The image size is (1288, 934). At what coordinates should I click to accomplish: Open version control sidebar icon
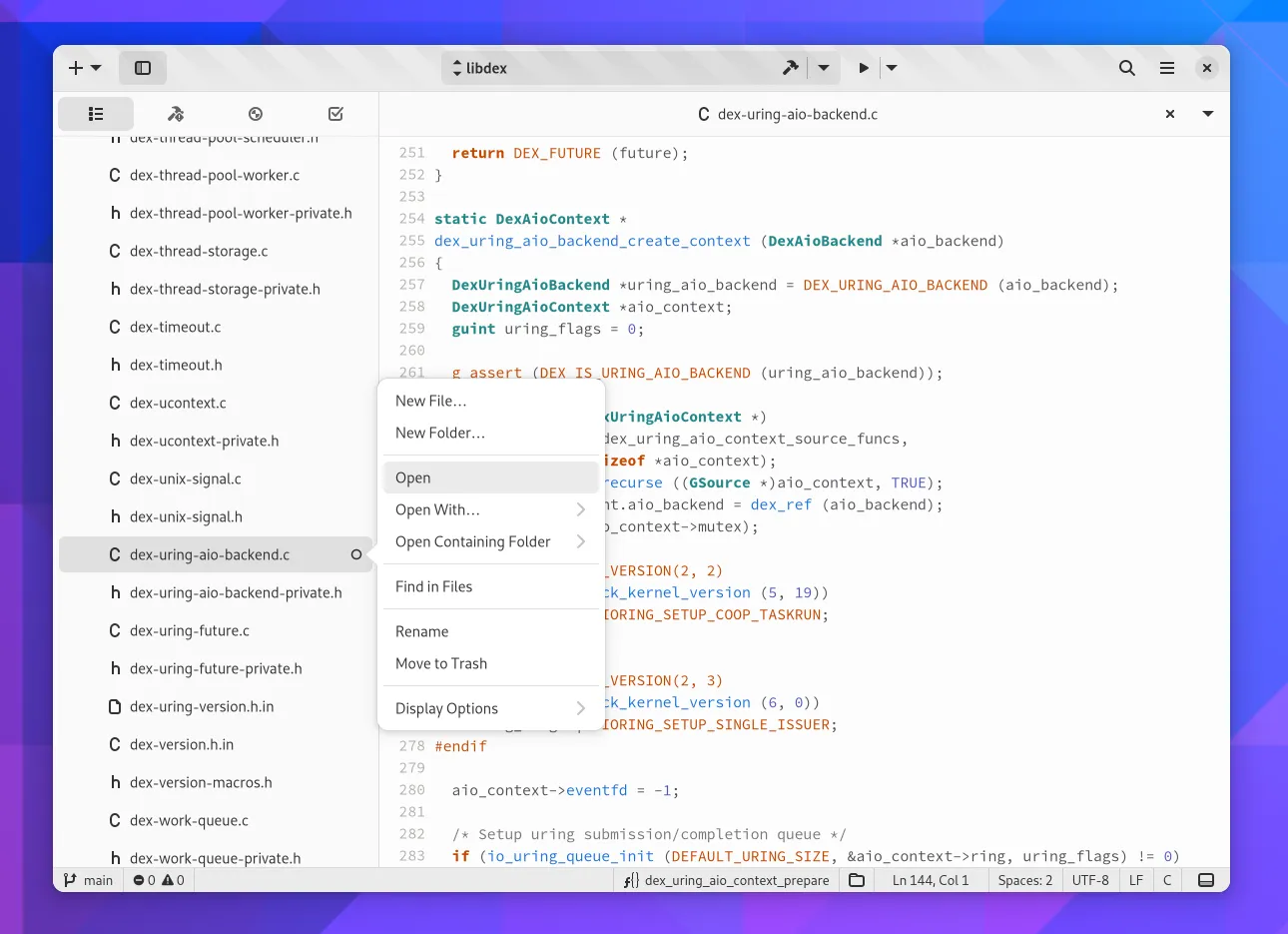[256, 114]
